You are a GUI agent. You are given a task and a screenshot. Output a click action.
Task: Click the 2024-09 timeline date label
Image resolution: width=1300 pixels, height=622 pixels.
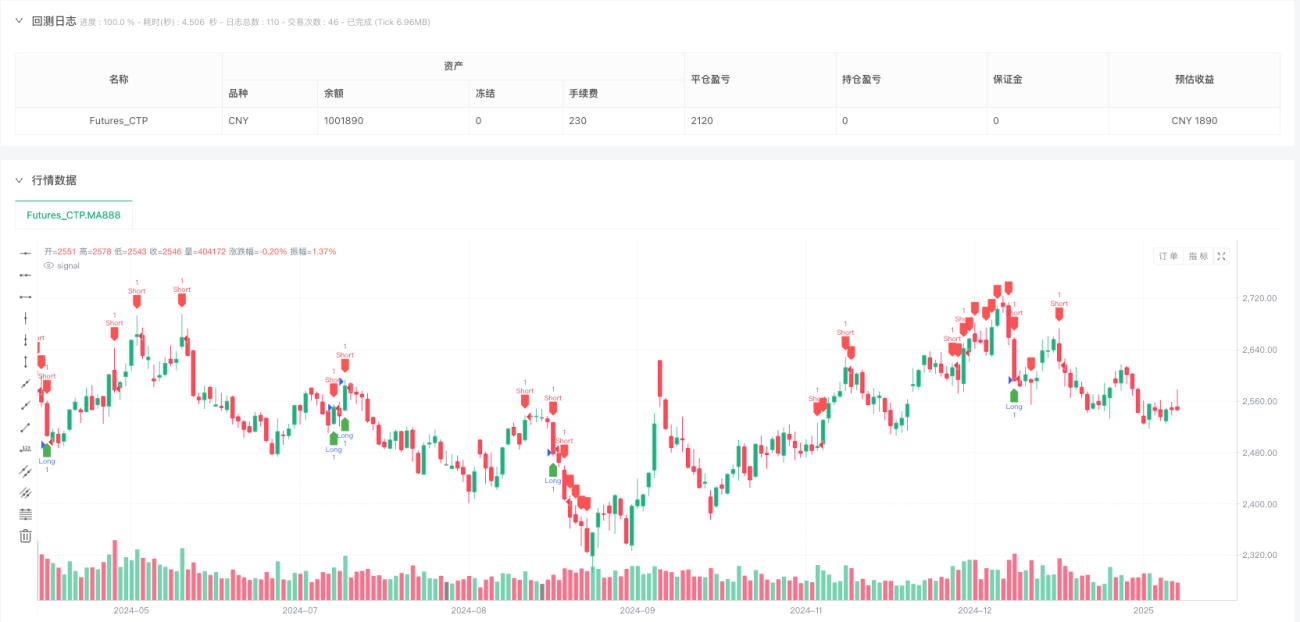(x=637, y=610)
